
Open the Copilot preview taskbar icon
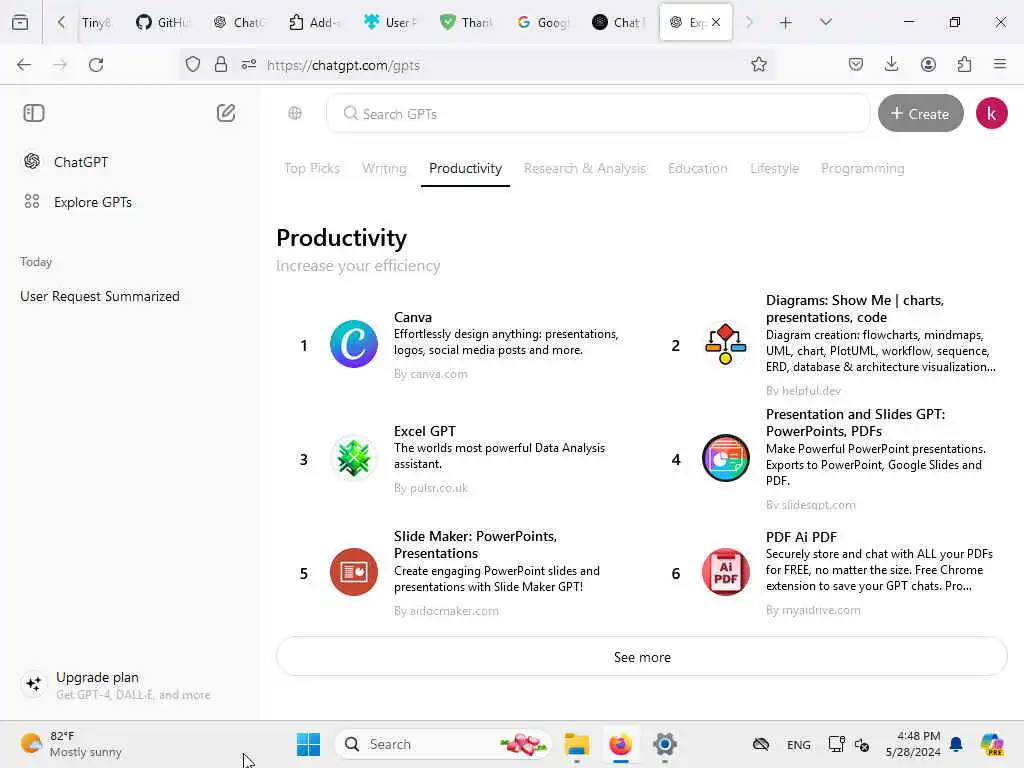pos(991,744)
